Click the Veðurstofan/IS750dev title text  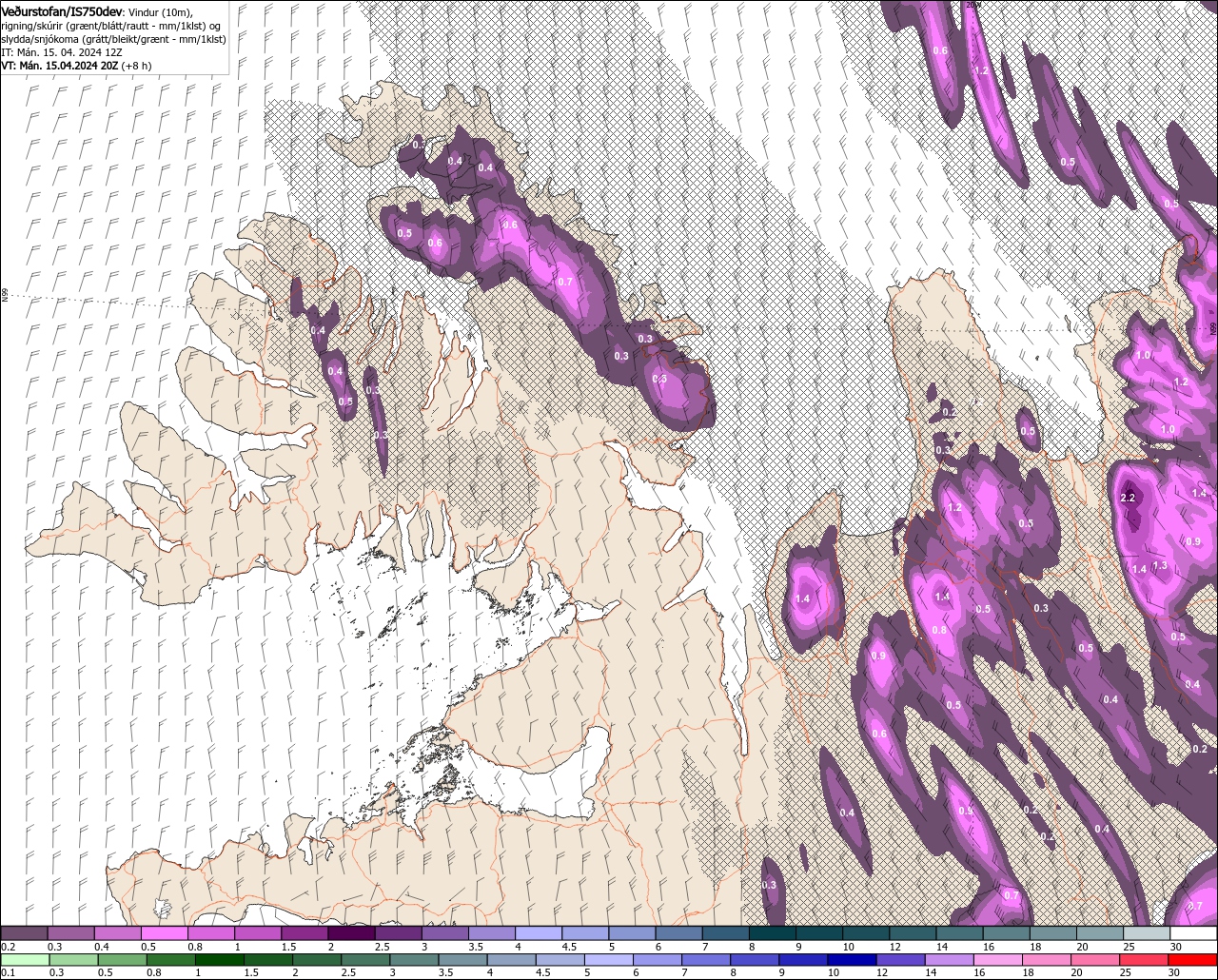(x=63, y=10)
